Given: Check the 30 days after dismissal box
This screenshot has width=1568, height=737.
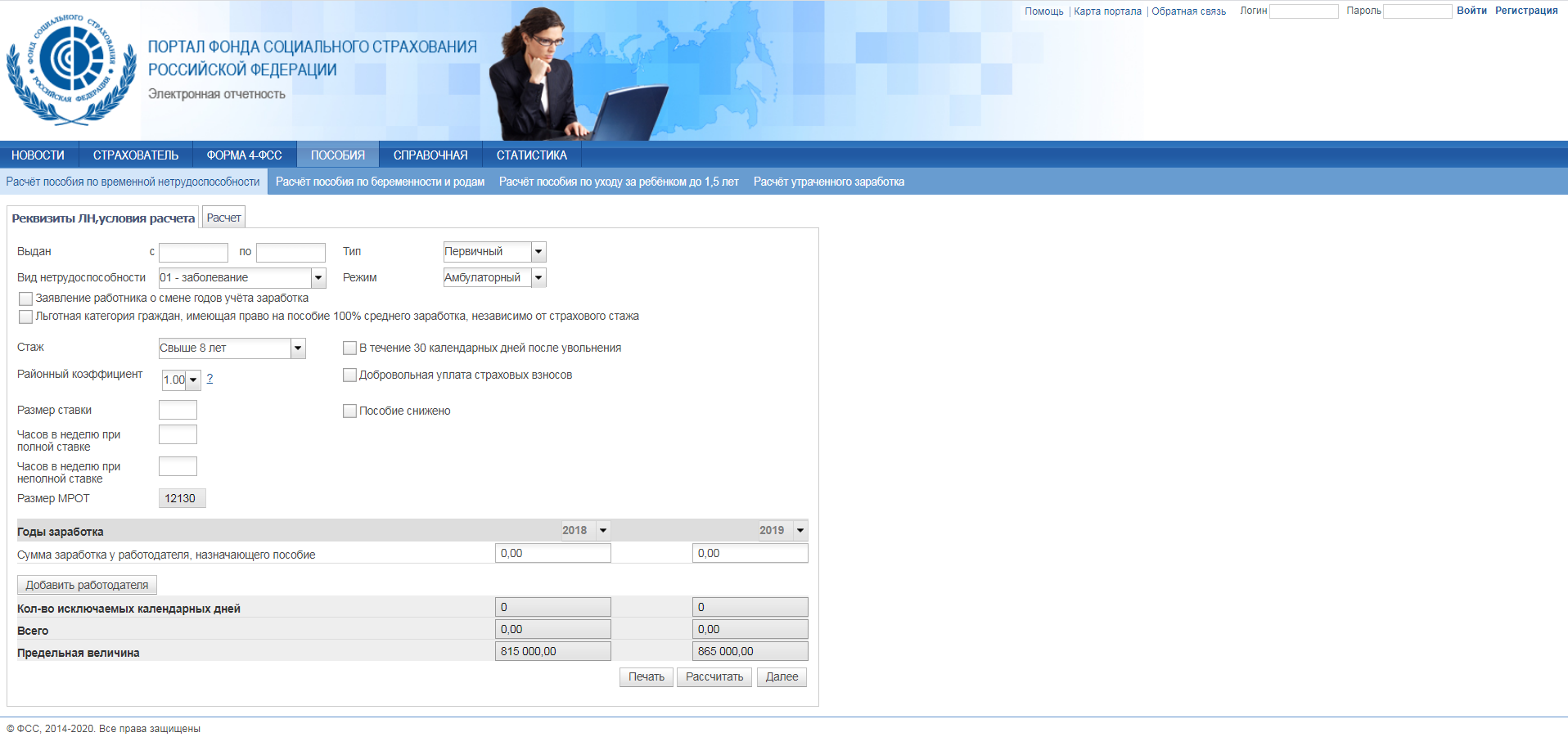Looking at the screenshot, I should point(349,348).
